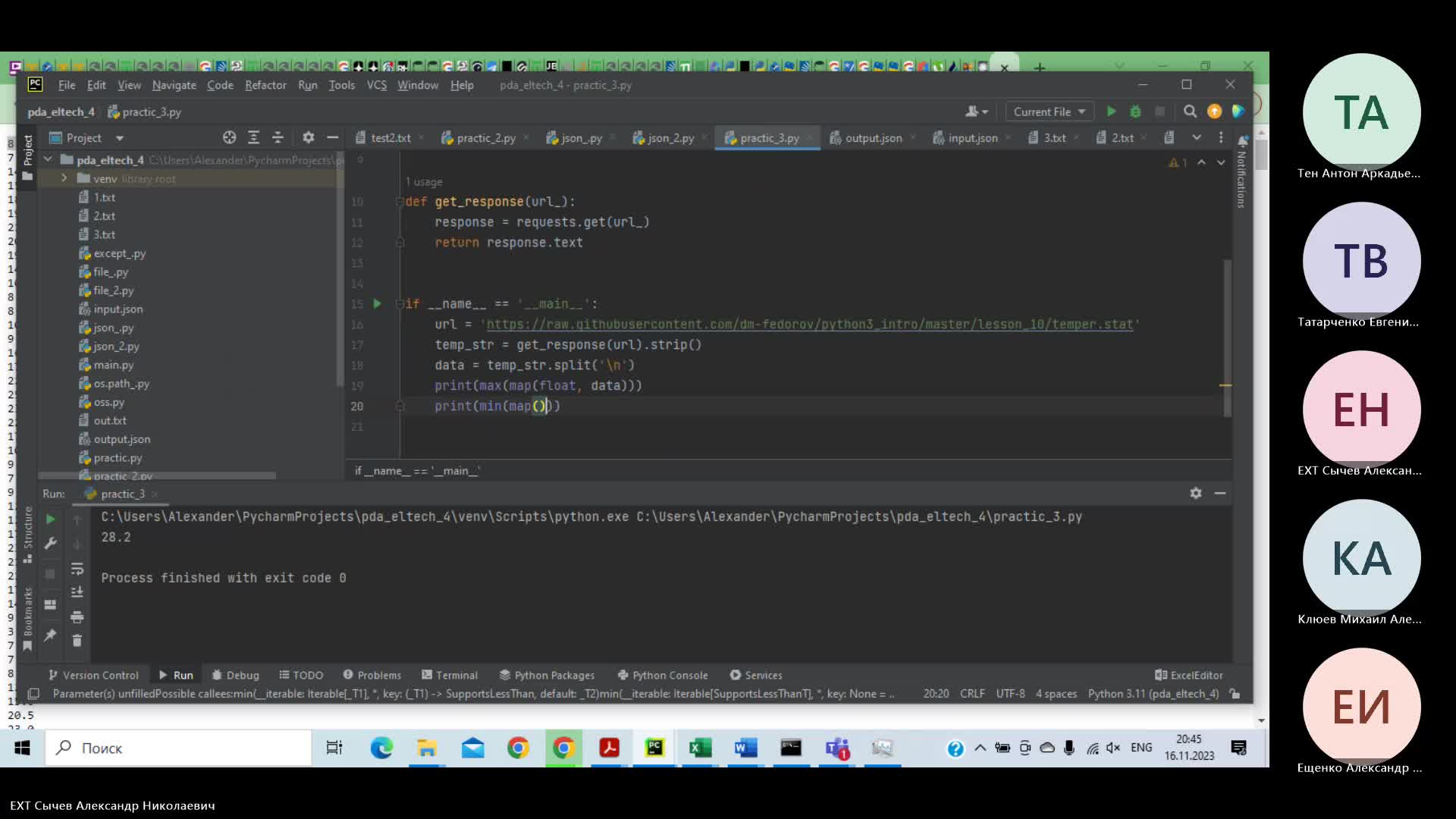Open the File menu
The image size is (1456, 819).
click(x=67, y=85)
